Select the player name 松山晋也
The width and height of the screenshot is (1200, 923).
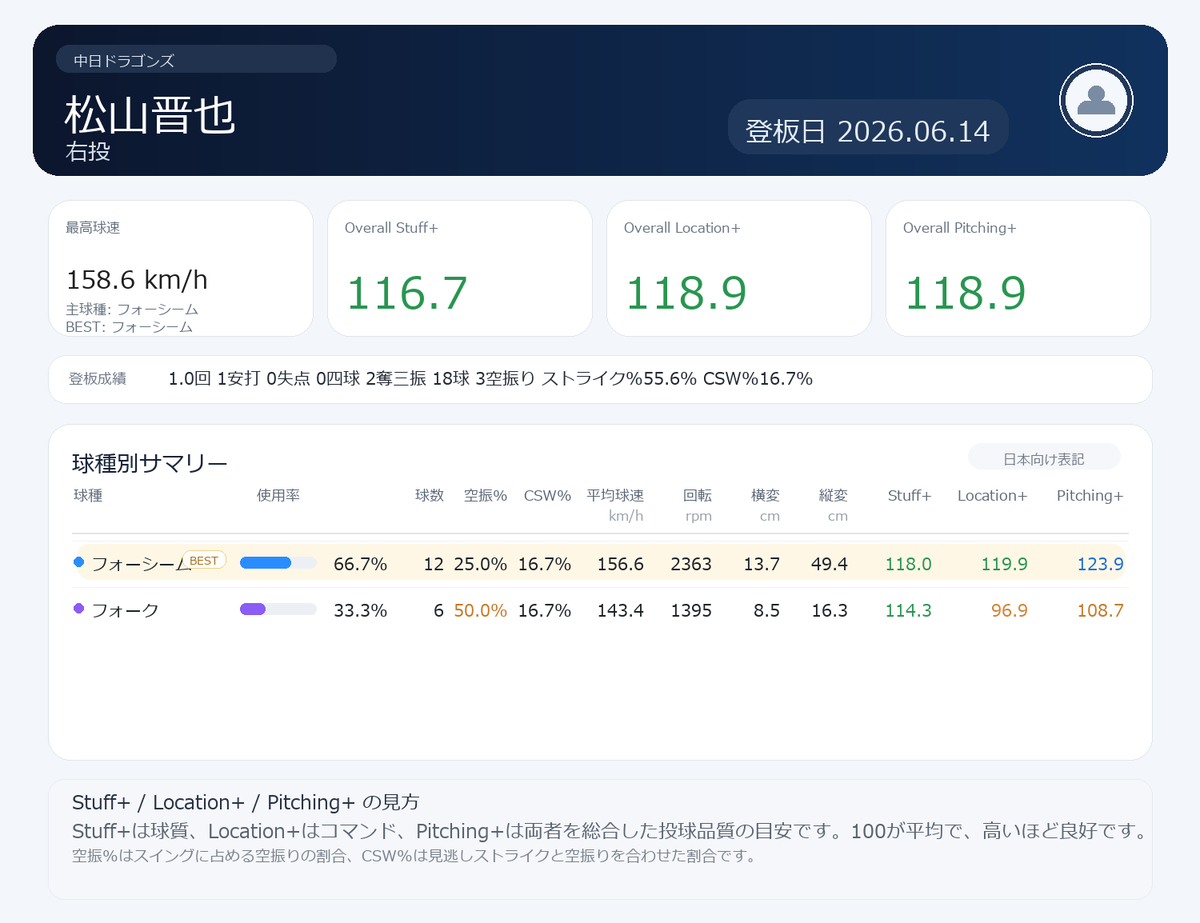(x=150, y=115)
